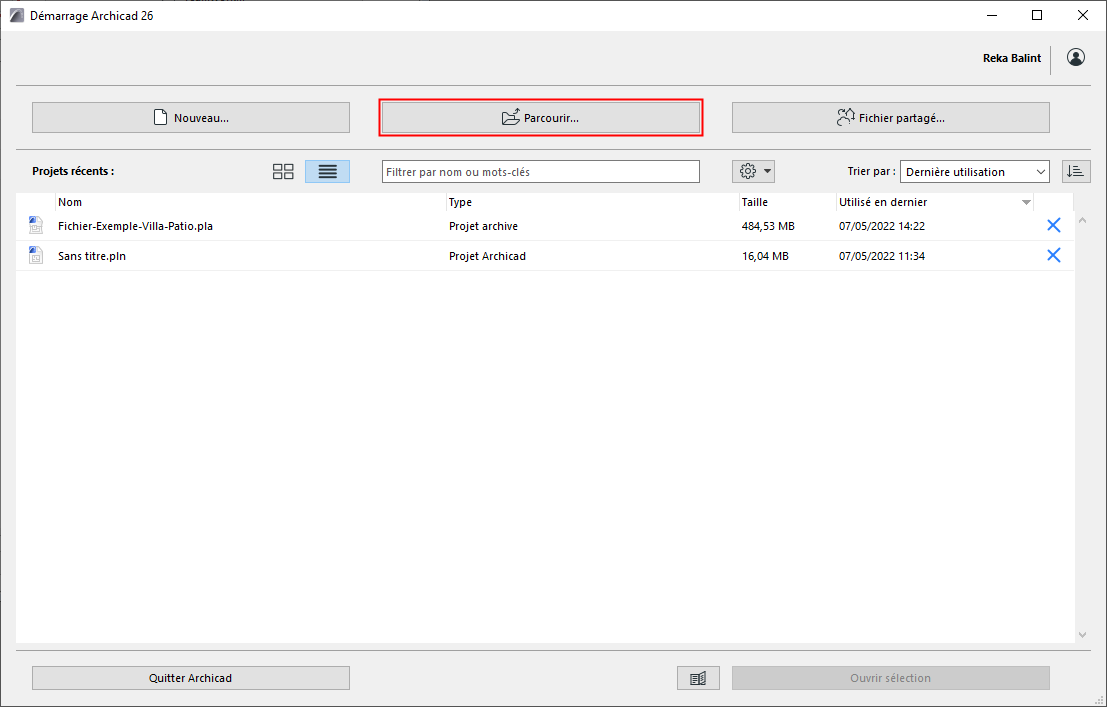The image size is (1107, 707).
Task: Remove Sans titre.pln from recent list
Action: pos(1053,255)
